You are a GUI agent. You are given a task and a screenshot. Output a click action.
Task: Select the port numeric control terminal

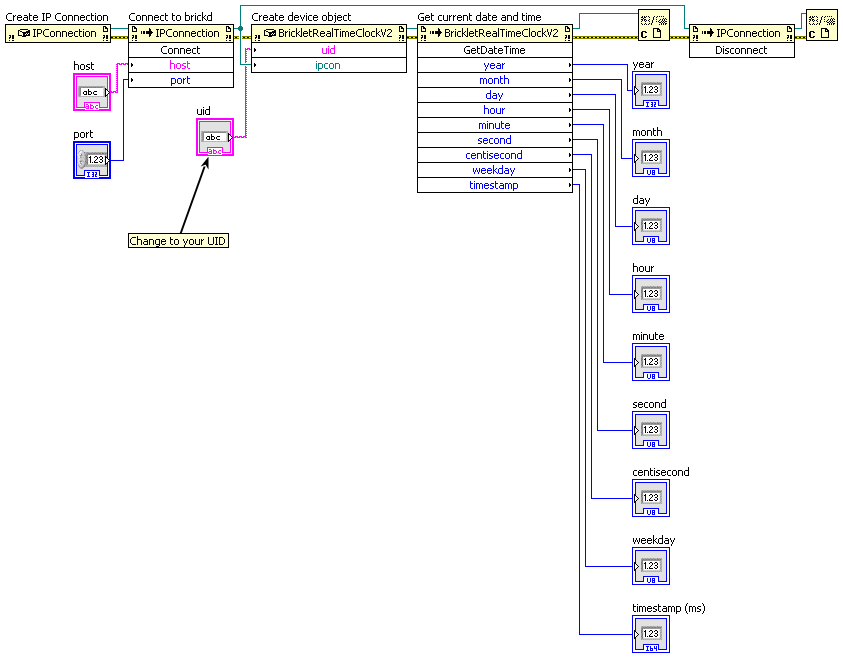92,160
